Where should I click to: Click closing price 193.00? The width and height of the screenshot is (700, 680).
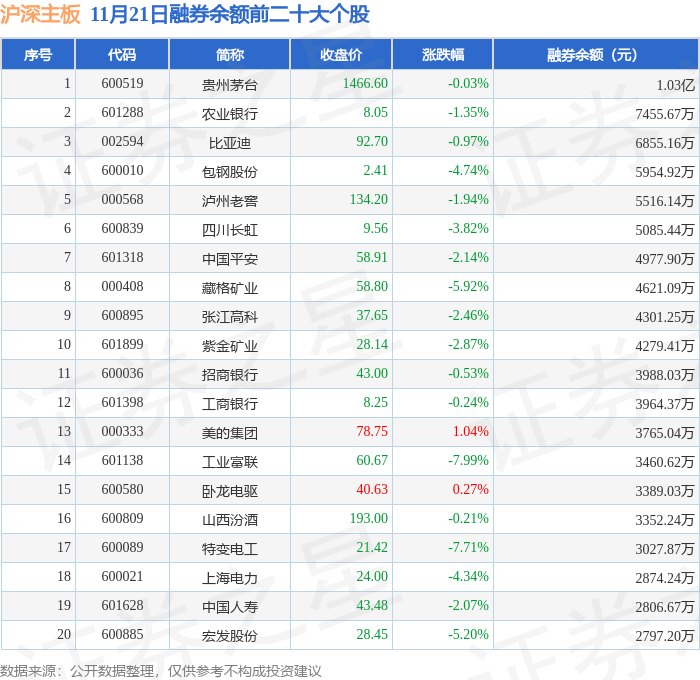369,519
